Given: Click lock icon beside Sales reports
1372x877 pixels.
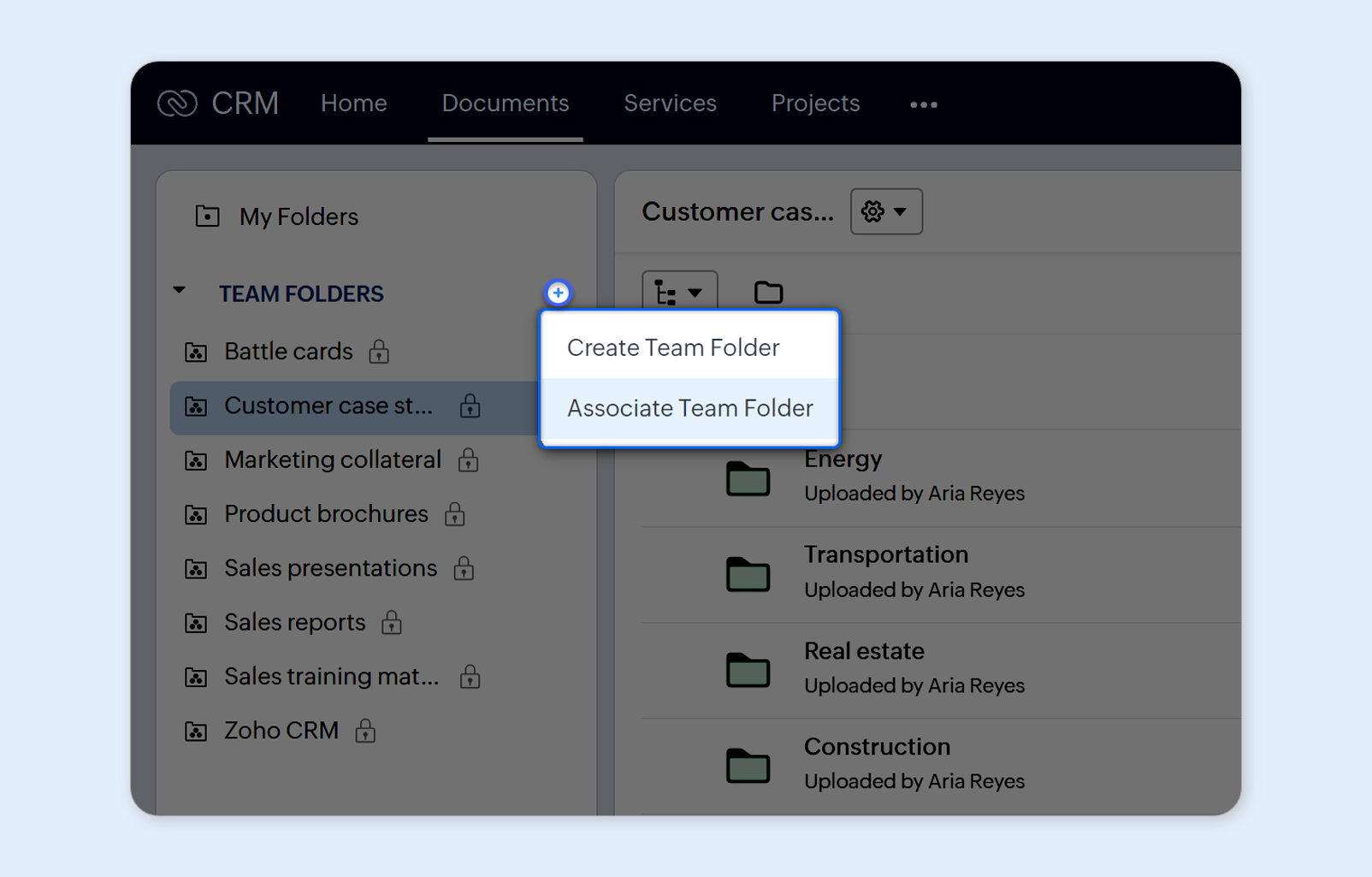Looking at the screenshot, I should tap(392, 623).
